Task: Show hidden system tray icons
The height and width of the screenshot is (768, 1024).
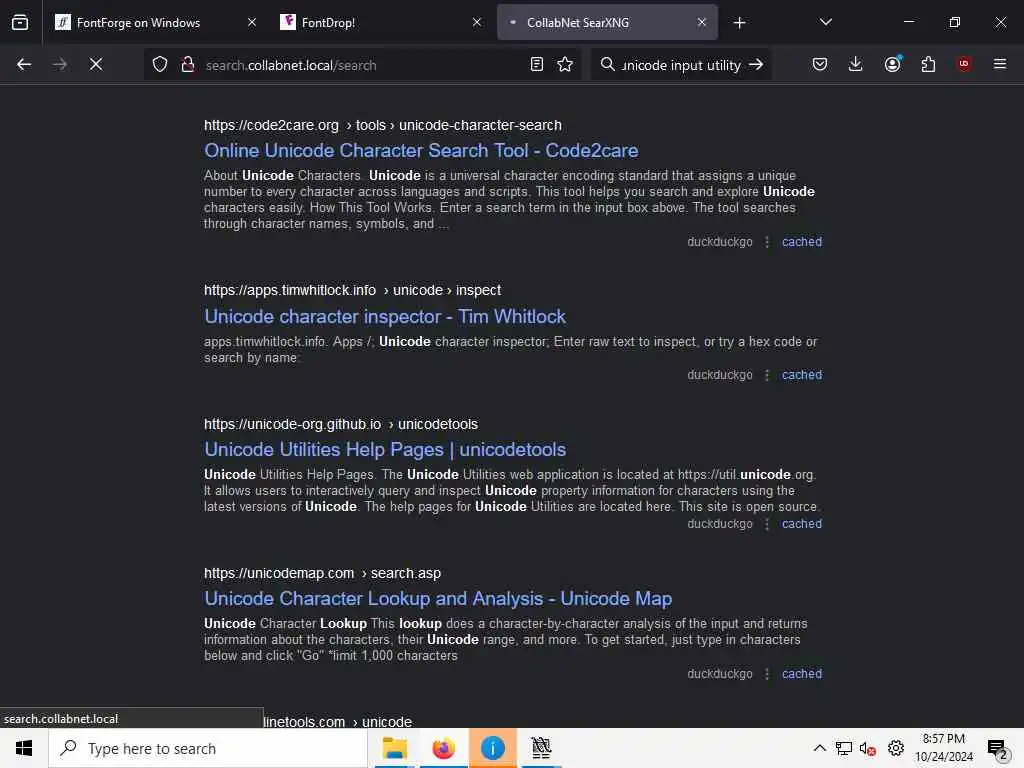Action: point(820,748)
